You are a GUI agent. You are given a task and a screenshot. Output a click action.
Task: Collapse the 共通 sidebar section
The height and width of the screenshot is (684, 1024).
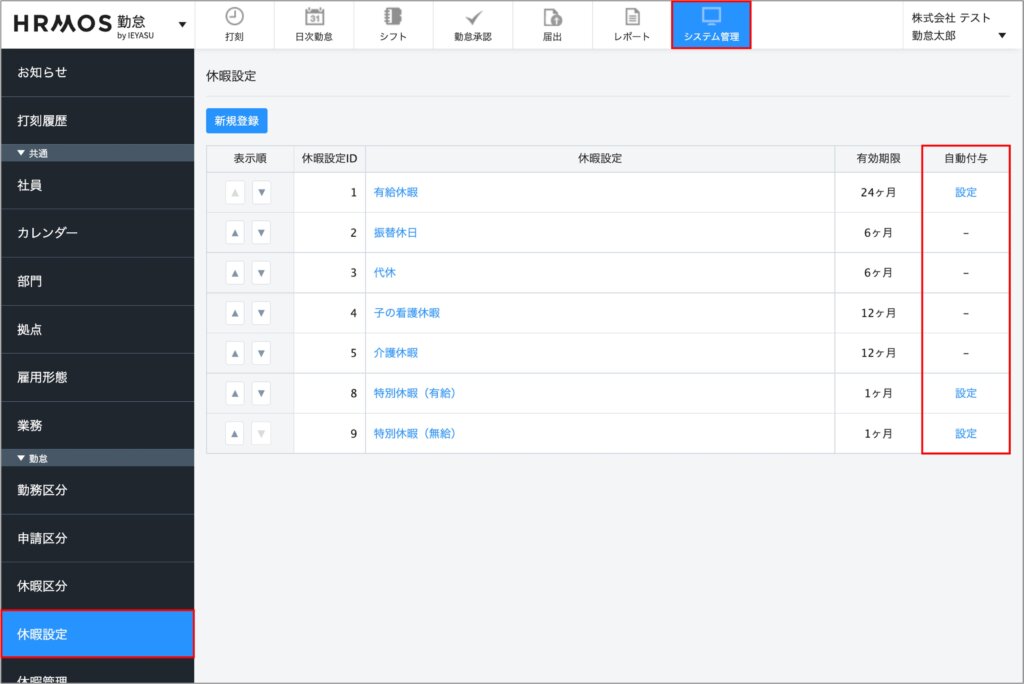[x=22, y=153]
